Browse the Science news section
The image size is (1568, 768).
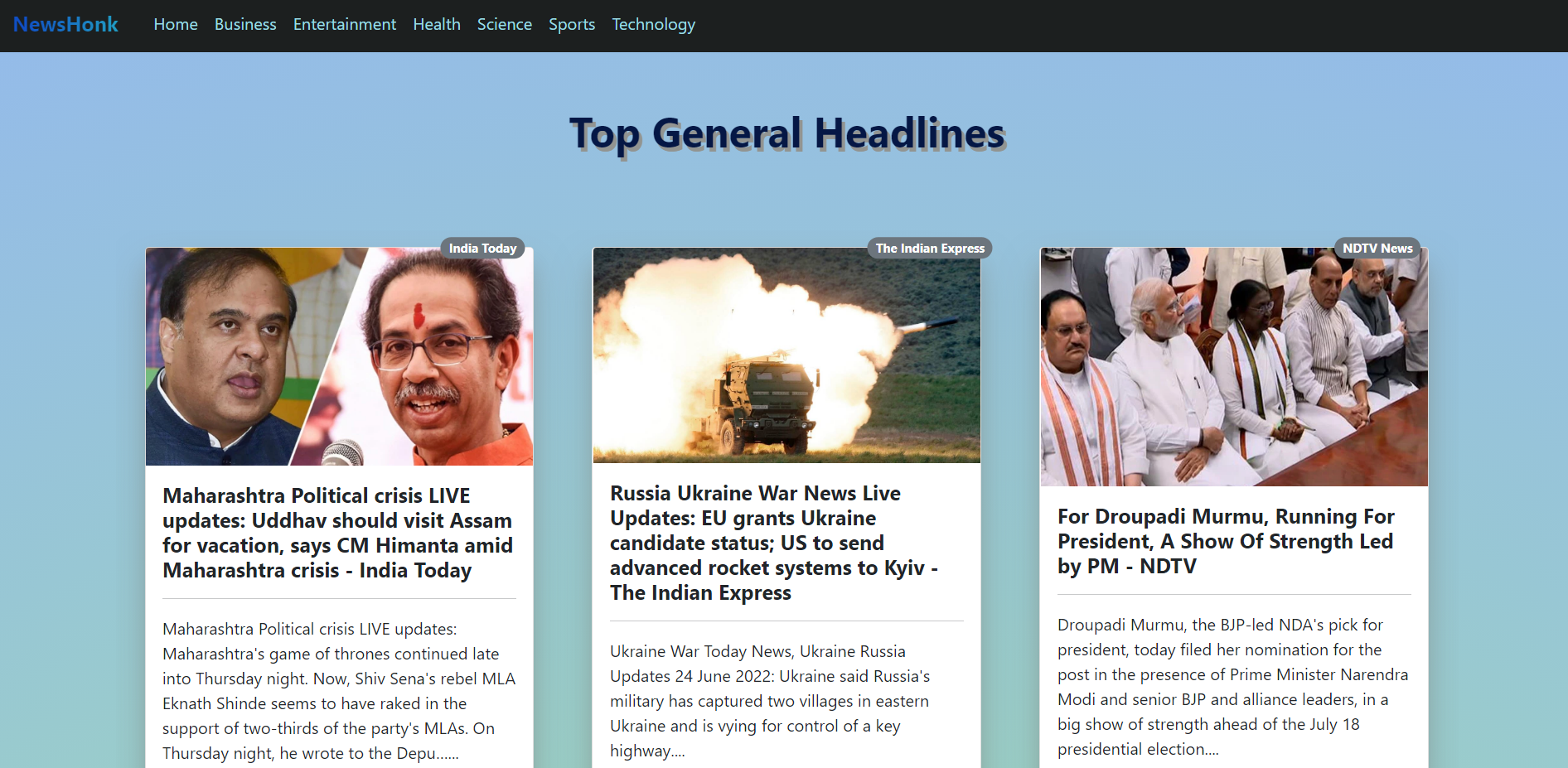(x=504, y=24)
